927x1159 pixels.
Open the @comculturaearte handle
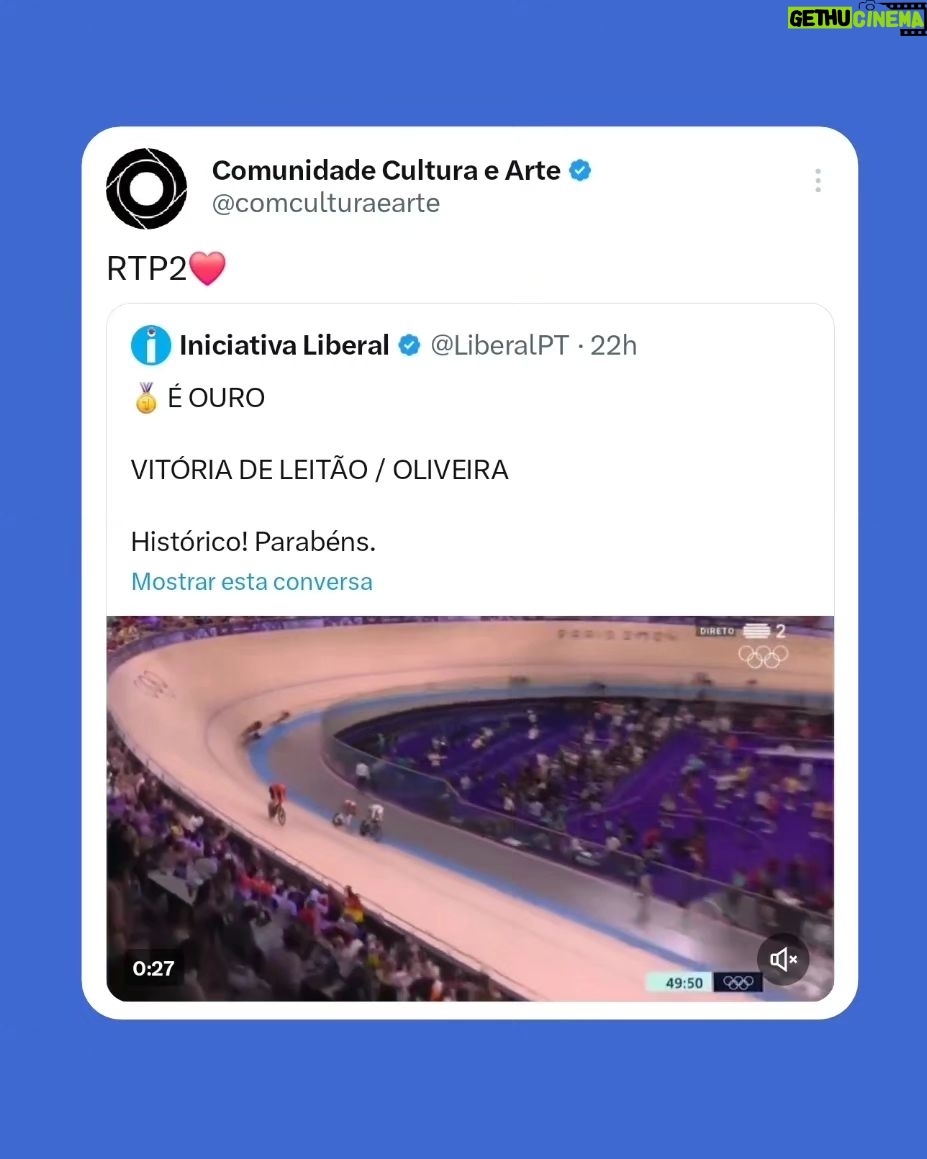[x=326, y=203]
